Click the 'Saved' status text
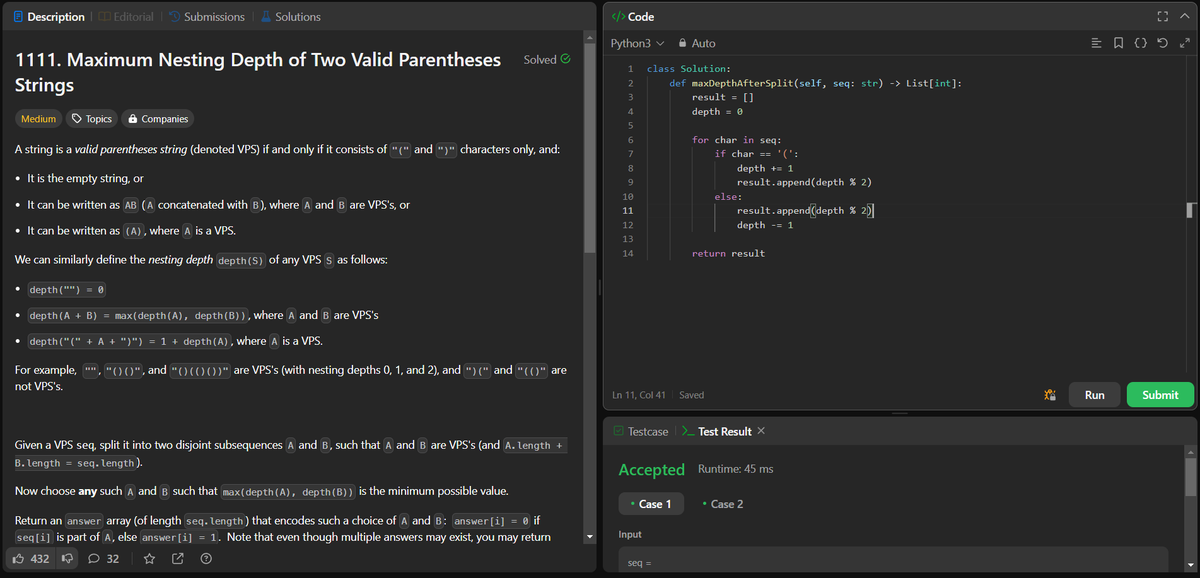The image size is (1200, 578). (x=692, y=395)
